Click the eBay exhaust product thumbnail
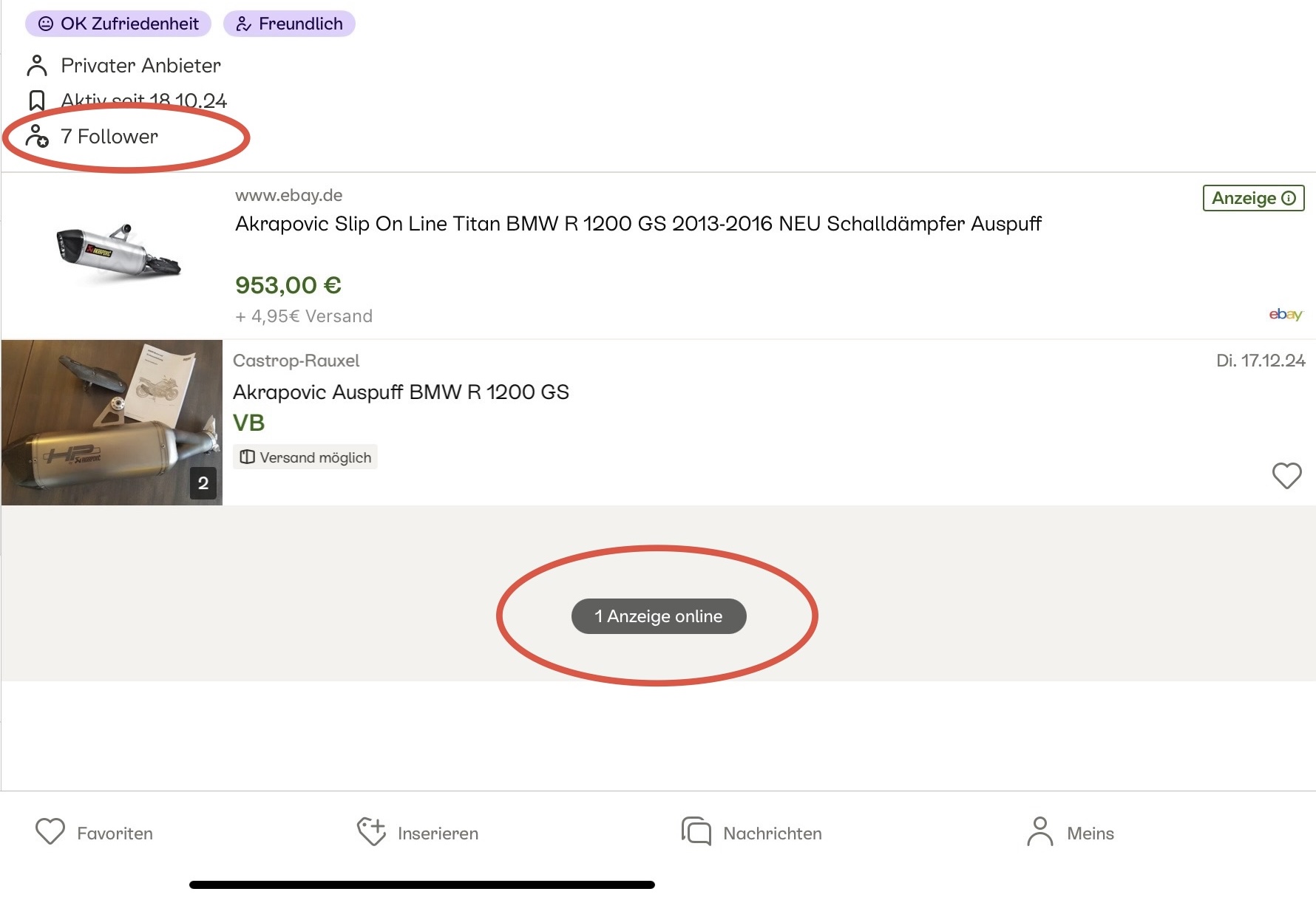The height and width of the screenshot is (900, 1316). (118, 253)
